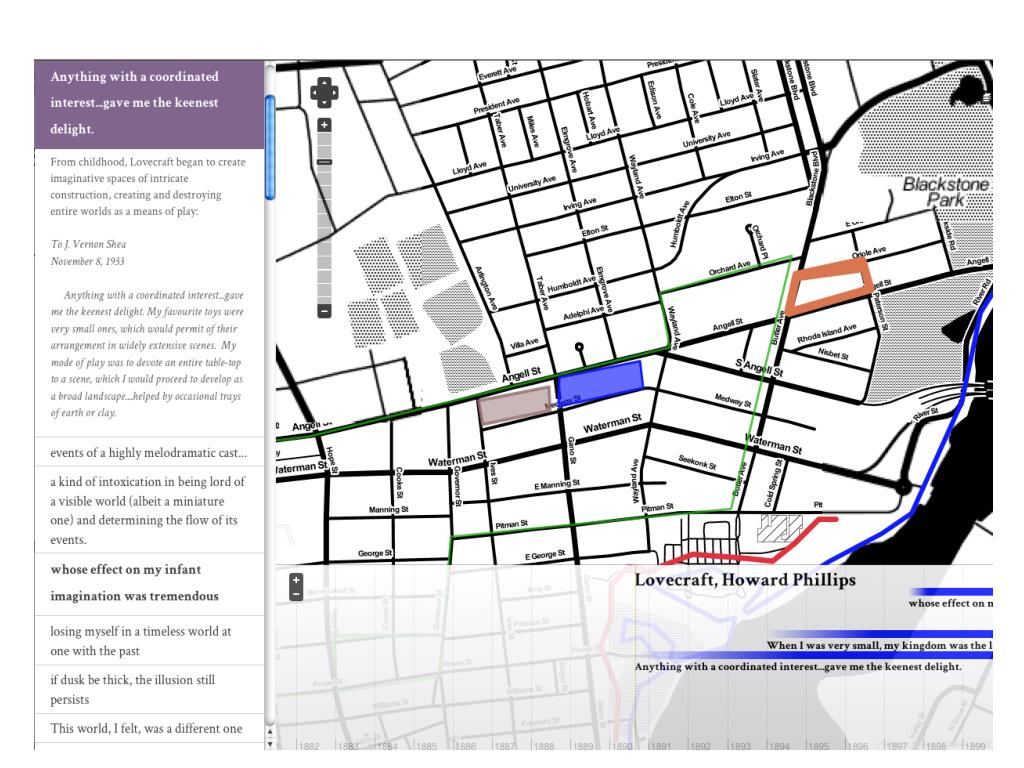Click the 'To J. Vernon Shea' letter heading
The width and height of the screenshot is (1024, 768).
[88, 244]
